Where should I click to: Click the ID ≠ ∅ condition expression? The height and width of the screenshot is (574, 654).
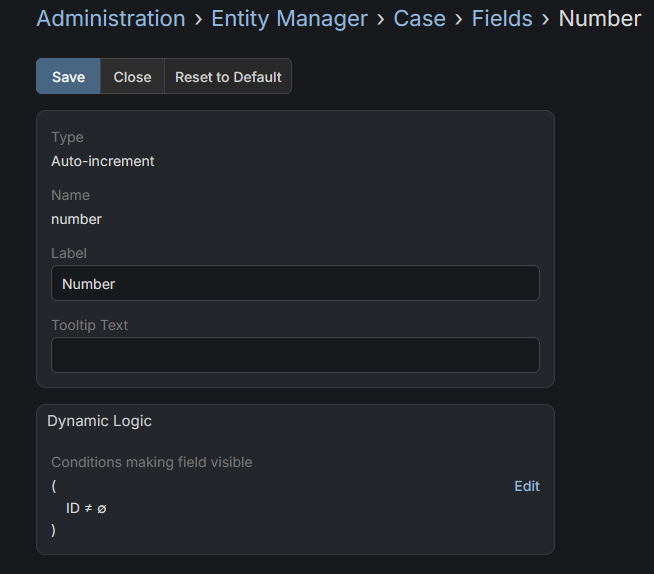tap(86, 508)
